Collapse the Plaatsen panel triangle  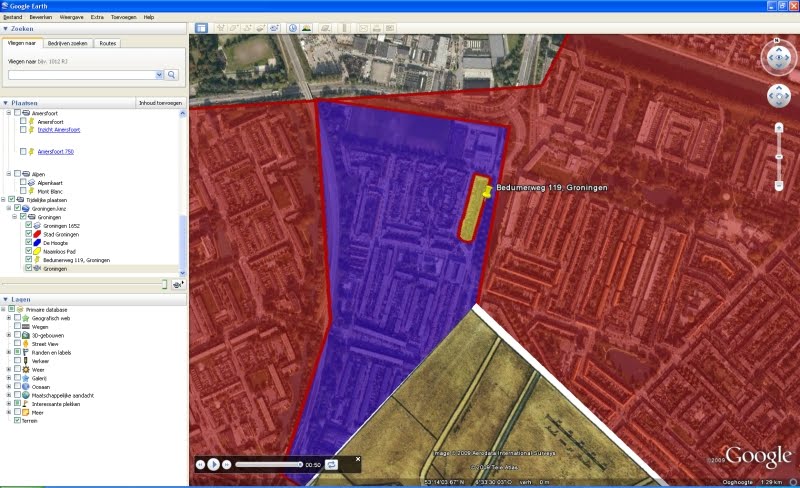[x=5, y=103]
